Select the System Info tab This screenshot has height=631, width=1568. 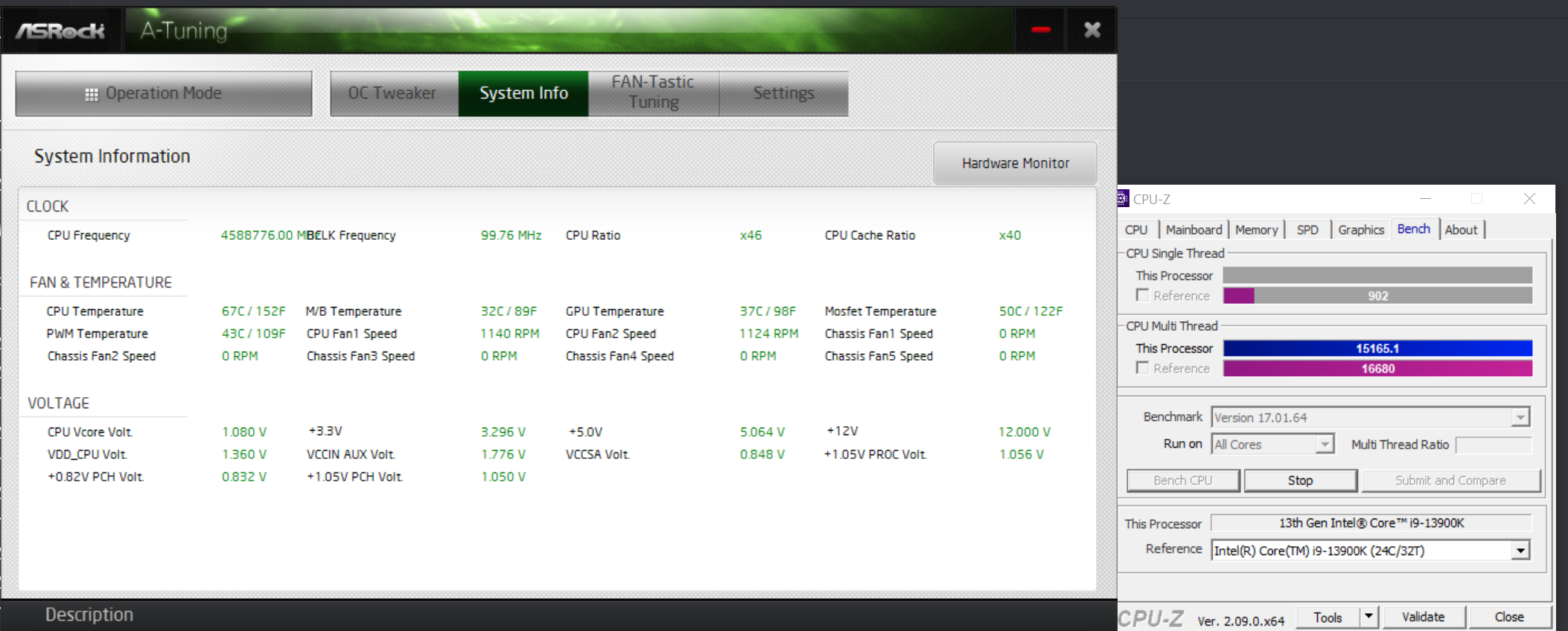pyautogui.click(x=523, y=93)
